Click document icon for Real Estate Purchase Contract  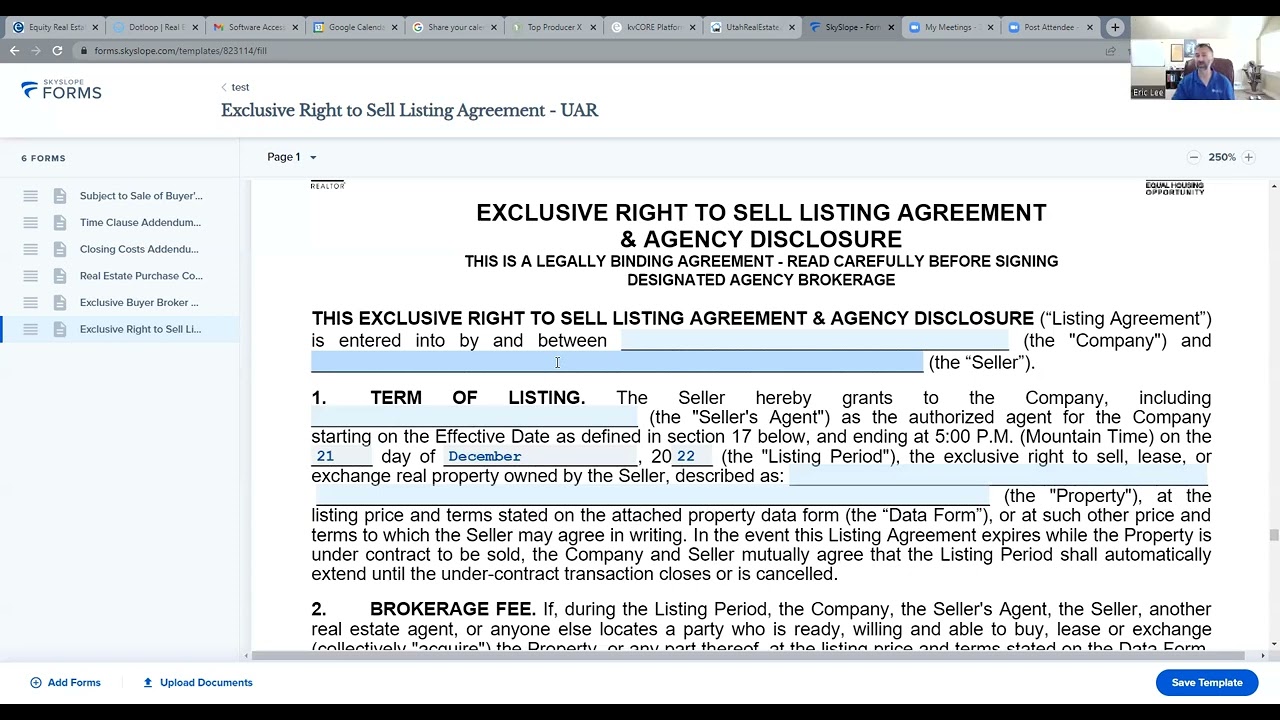click(x=60, y=276)
